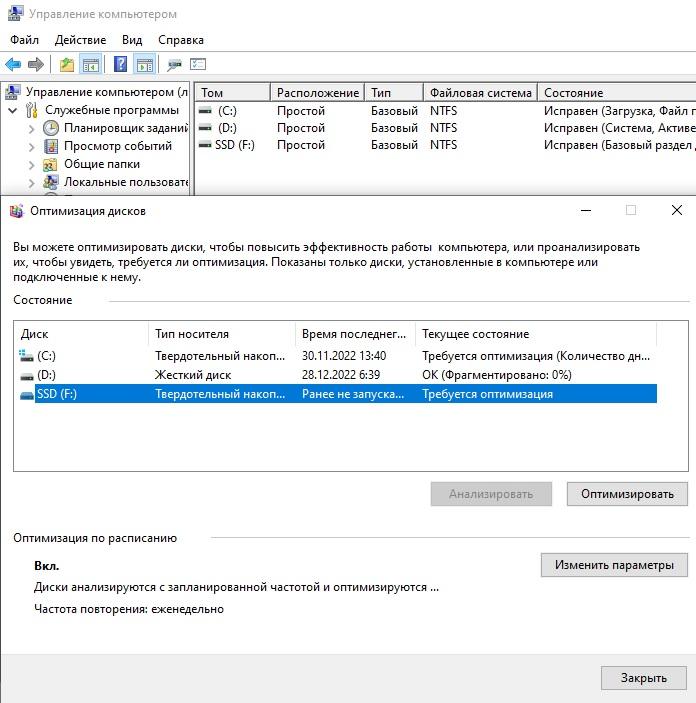Image resolution: width=696 pixels, height=703 pixels.
Task: Click the (D:) drive icon in optimization list
Action: pyautogui.click(x=27, y=376)
